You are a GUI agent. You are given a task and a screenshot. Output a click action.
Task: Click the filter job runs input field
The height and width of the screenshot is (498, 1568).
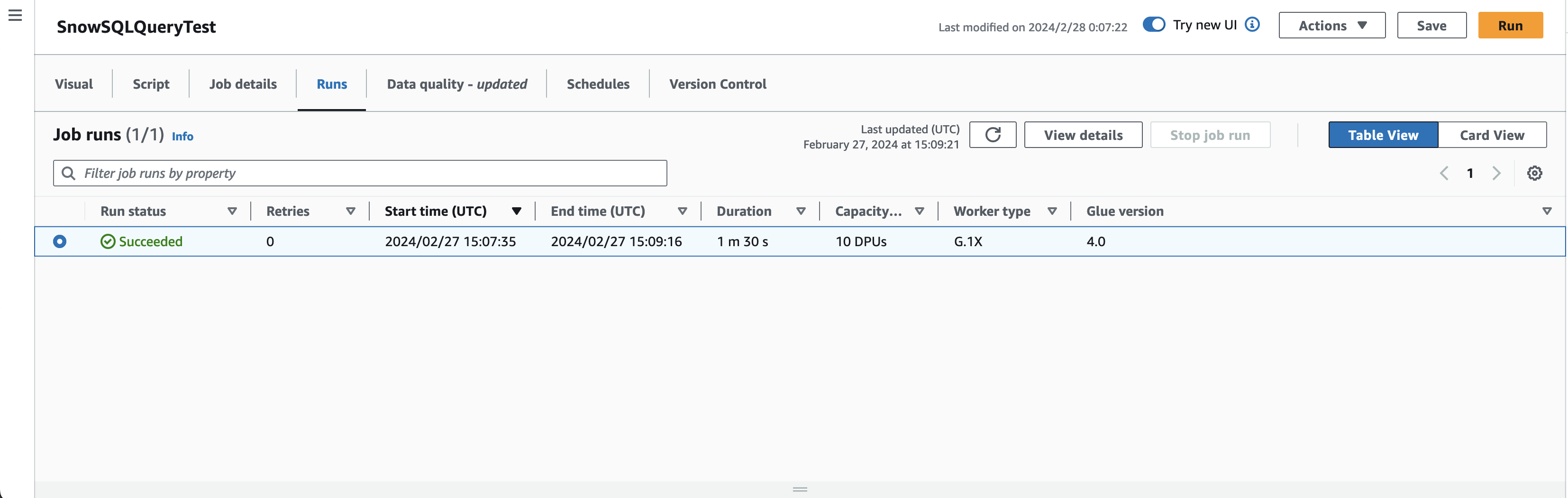304,173
